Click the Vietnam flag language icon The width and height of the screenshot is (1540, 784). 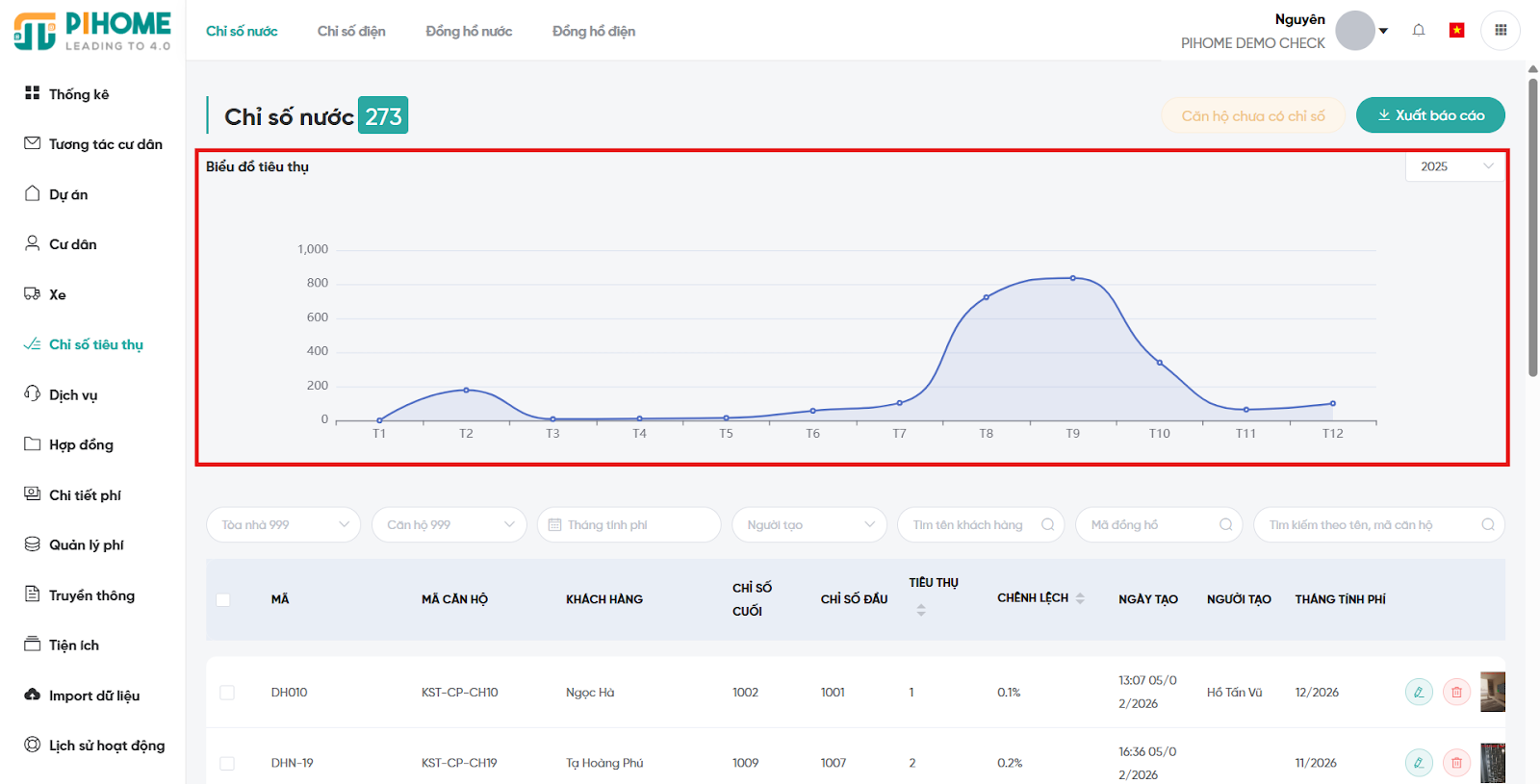1456,31
